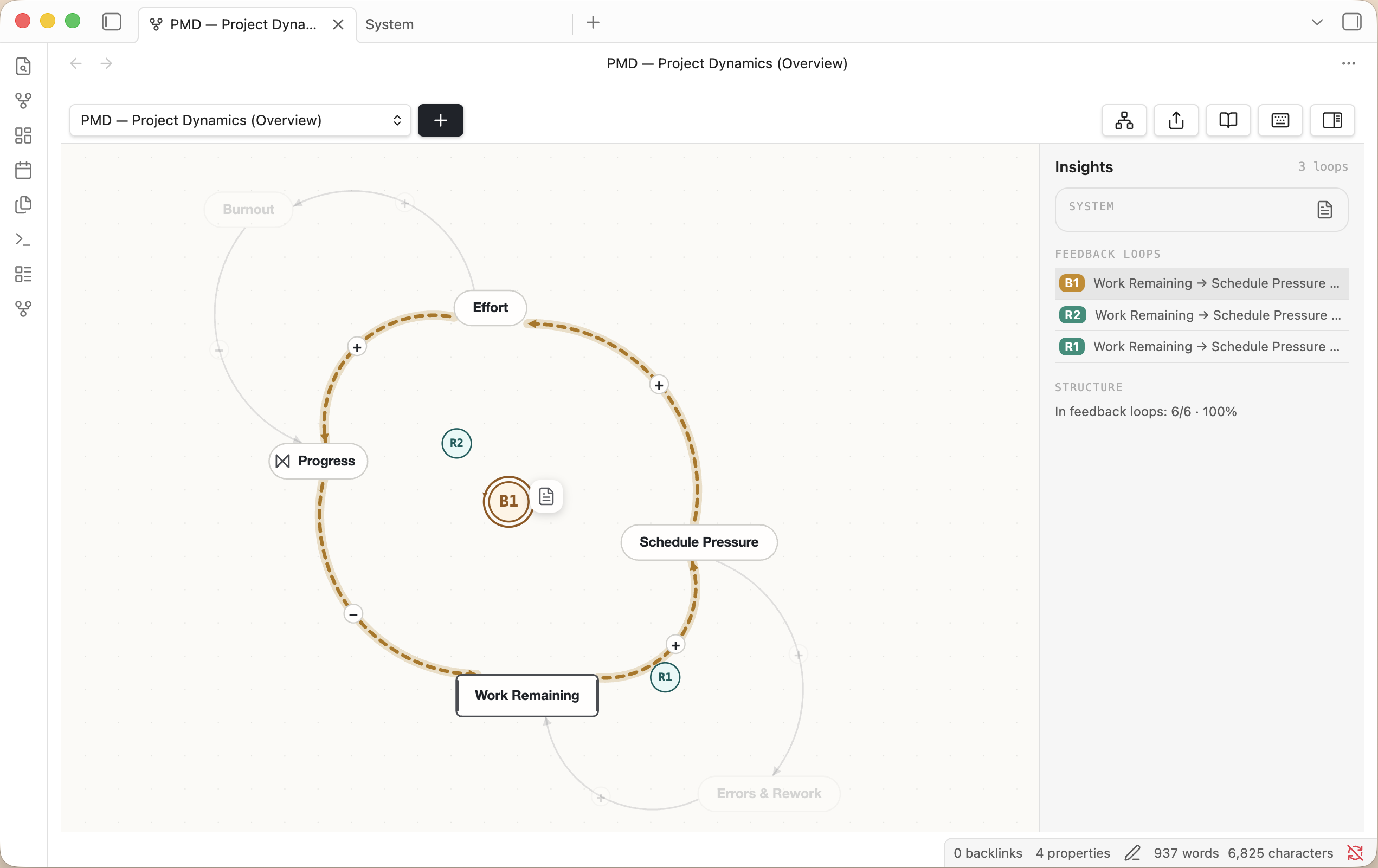Click the edit pencil icon in status bar
The height and width of the screenshot is (868, 1378).
[1132, 853]
